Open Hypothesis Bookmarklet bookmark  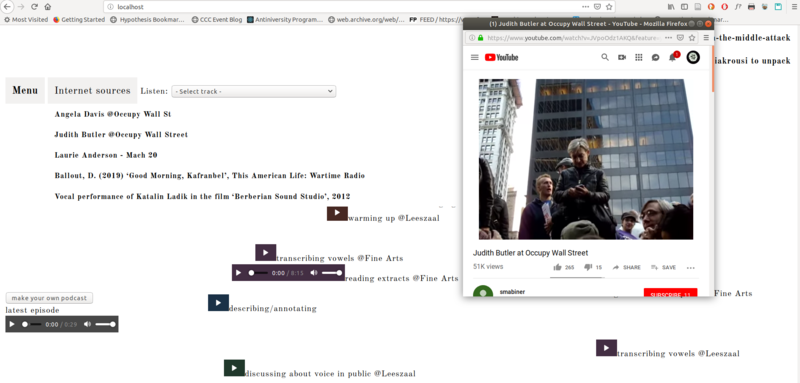click(148, 20)
